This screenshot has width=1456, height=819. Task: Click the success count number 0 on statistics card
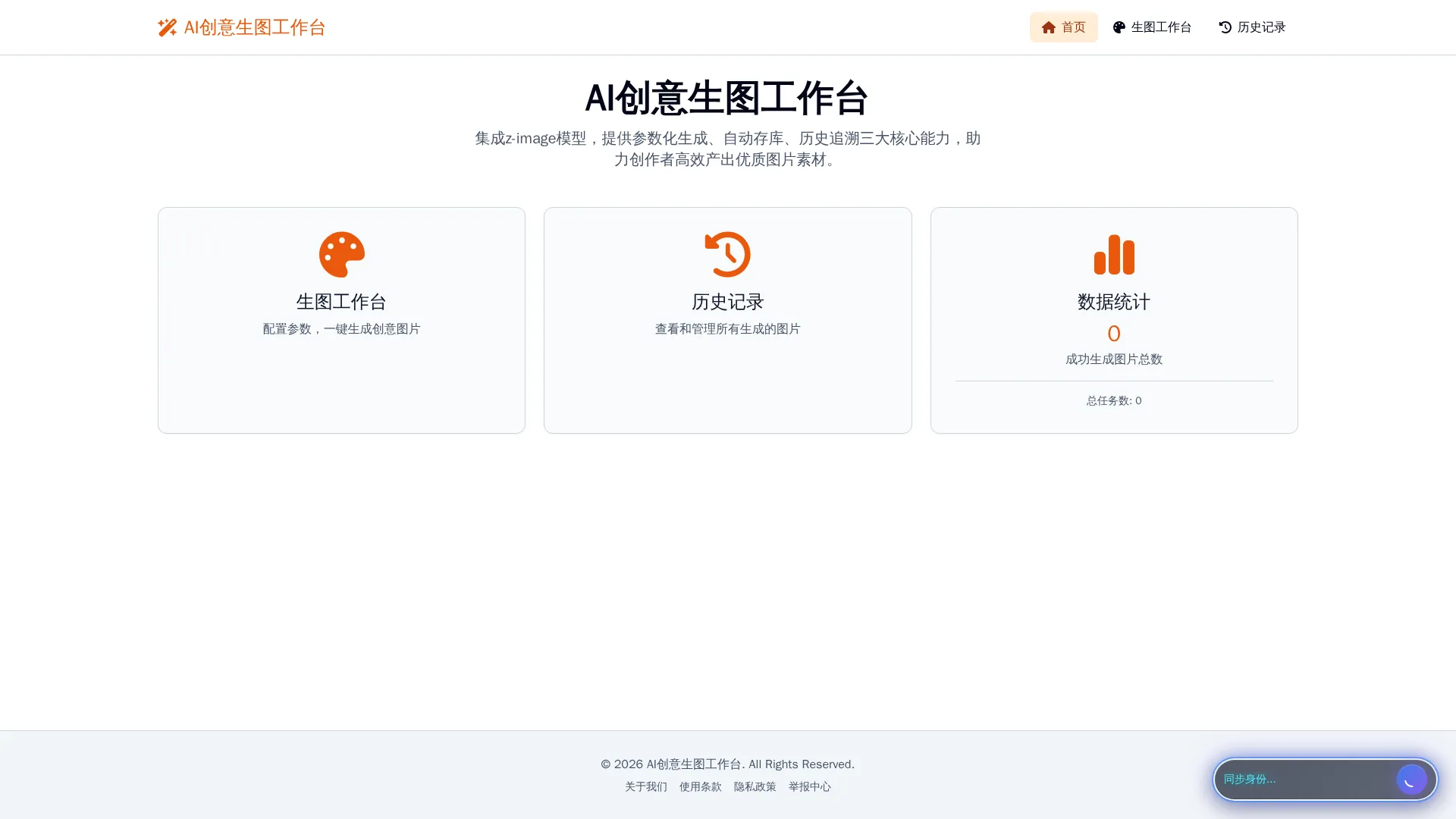tap(1114, 334)
